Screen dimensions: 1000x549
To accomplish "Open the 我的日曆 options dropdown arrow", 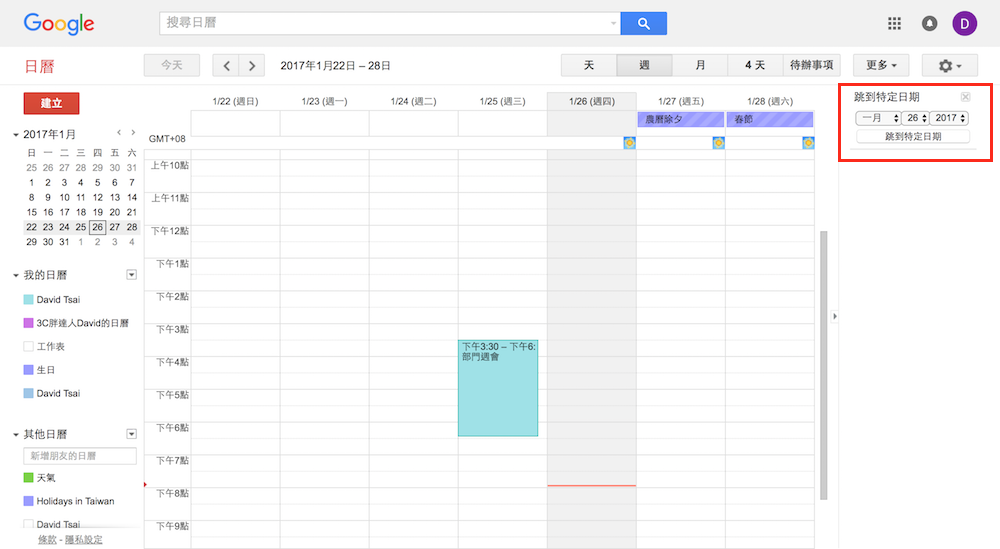I will click(131, 275).
